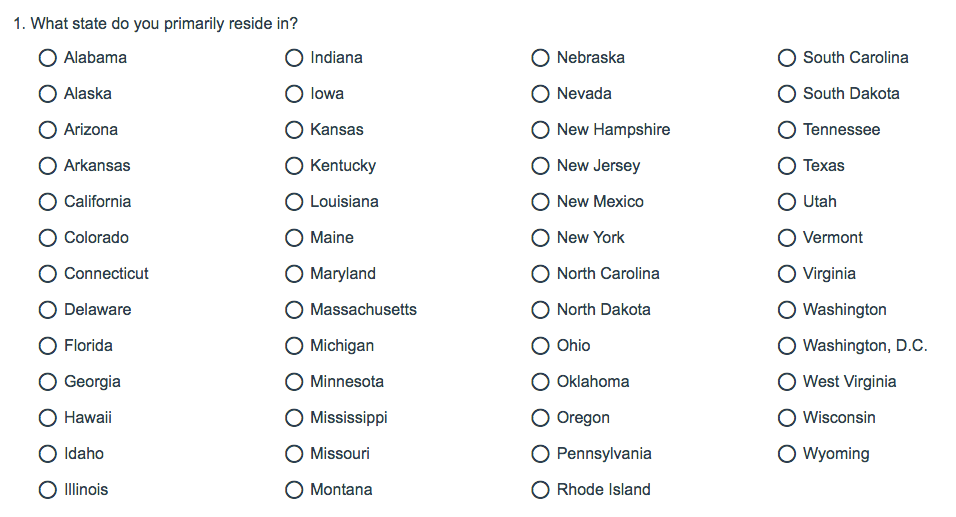The image size is (956, 517).
Task: Select the Alabama radio button
Action: pyautogui.click(x=48, y=58)
